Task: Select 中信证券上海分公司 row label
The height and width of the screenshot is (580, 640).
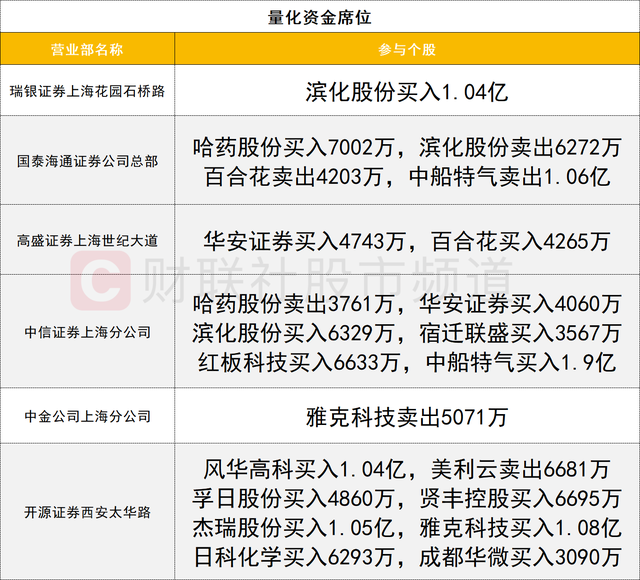Action: point(87,332)
